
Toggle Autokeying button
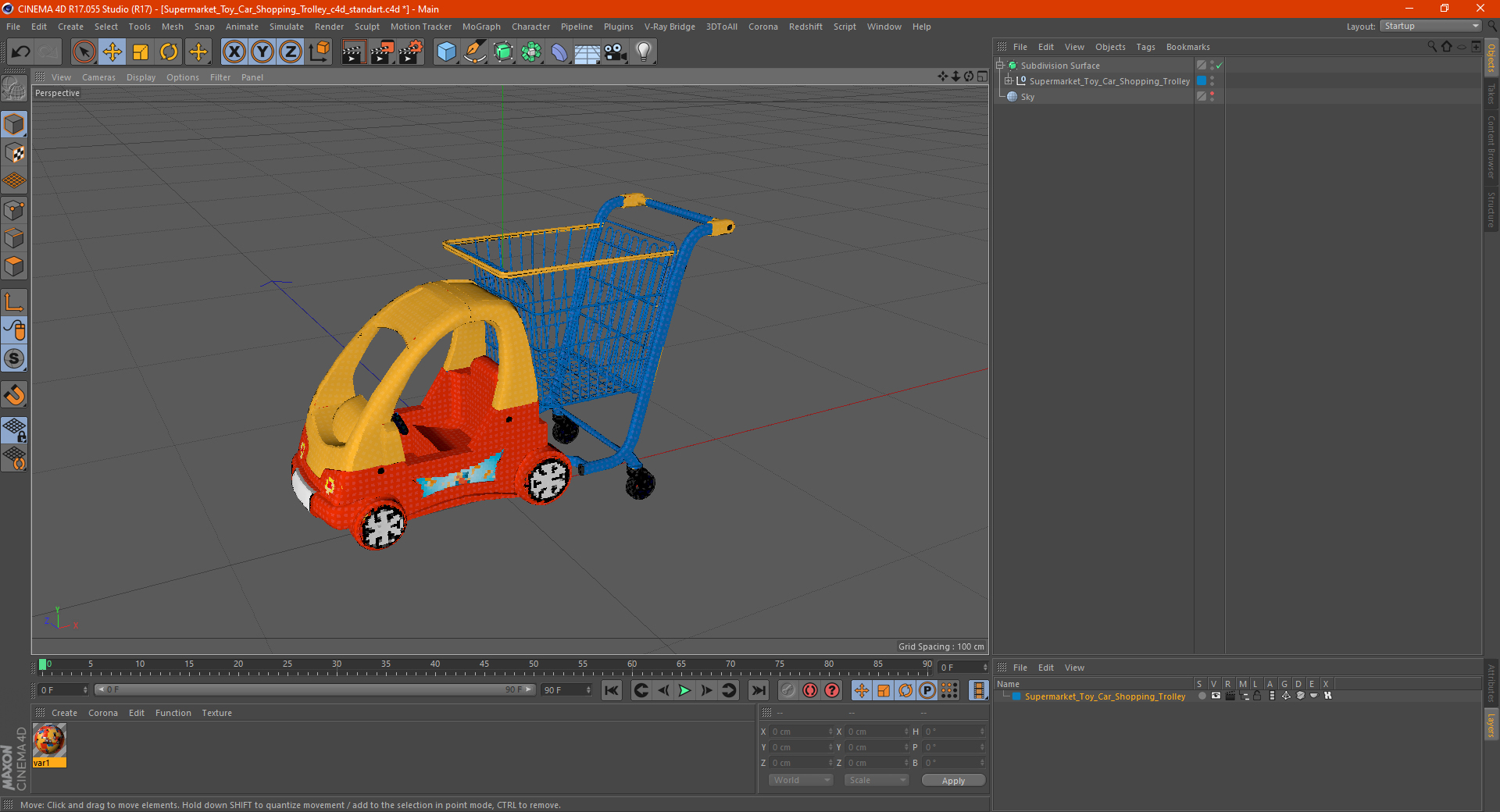pos(810,690)
